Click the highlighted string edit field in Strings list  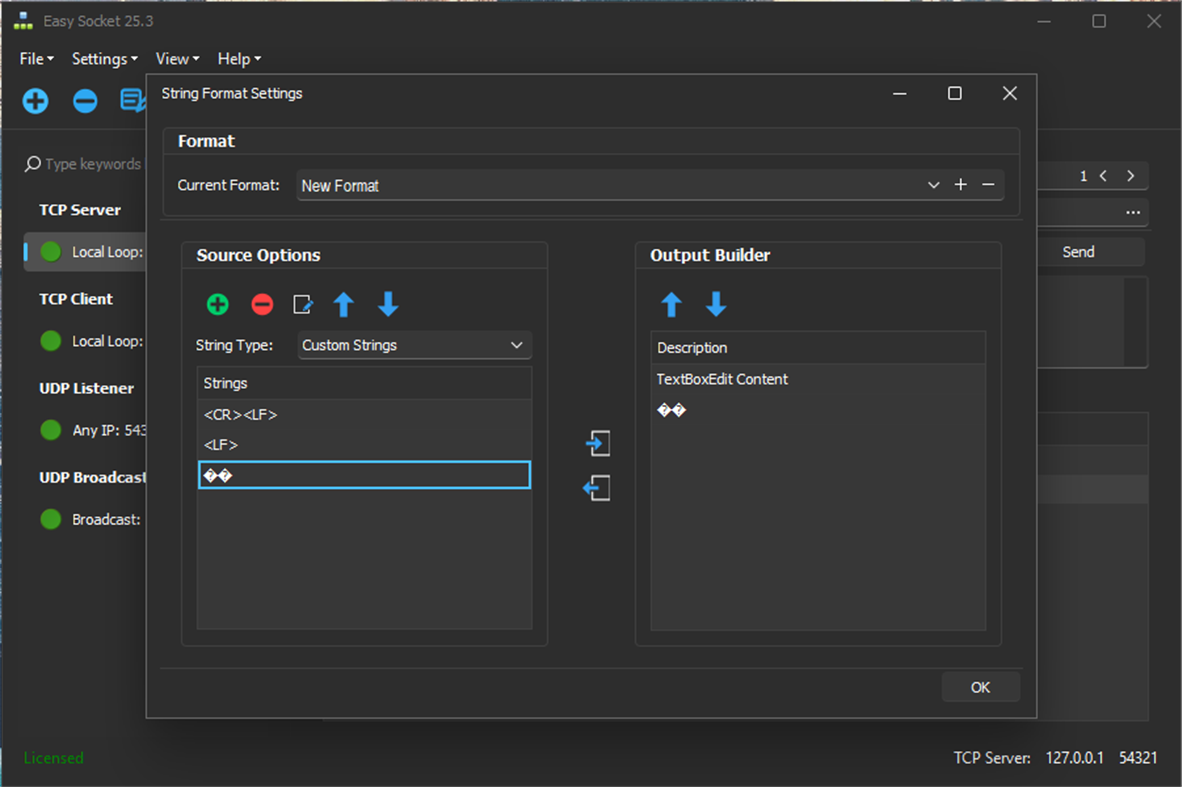(364, 475)
